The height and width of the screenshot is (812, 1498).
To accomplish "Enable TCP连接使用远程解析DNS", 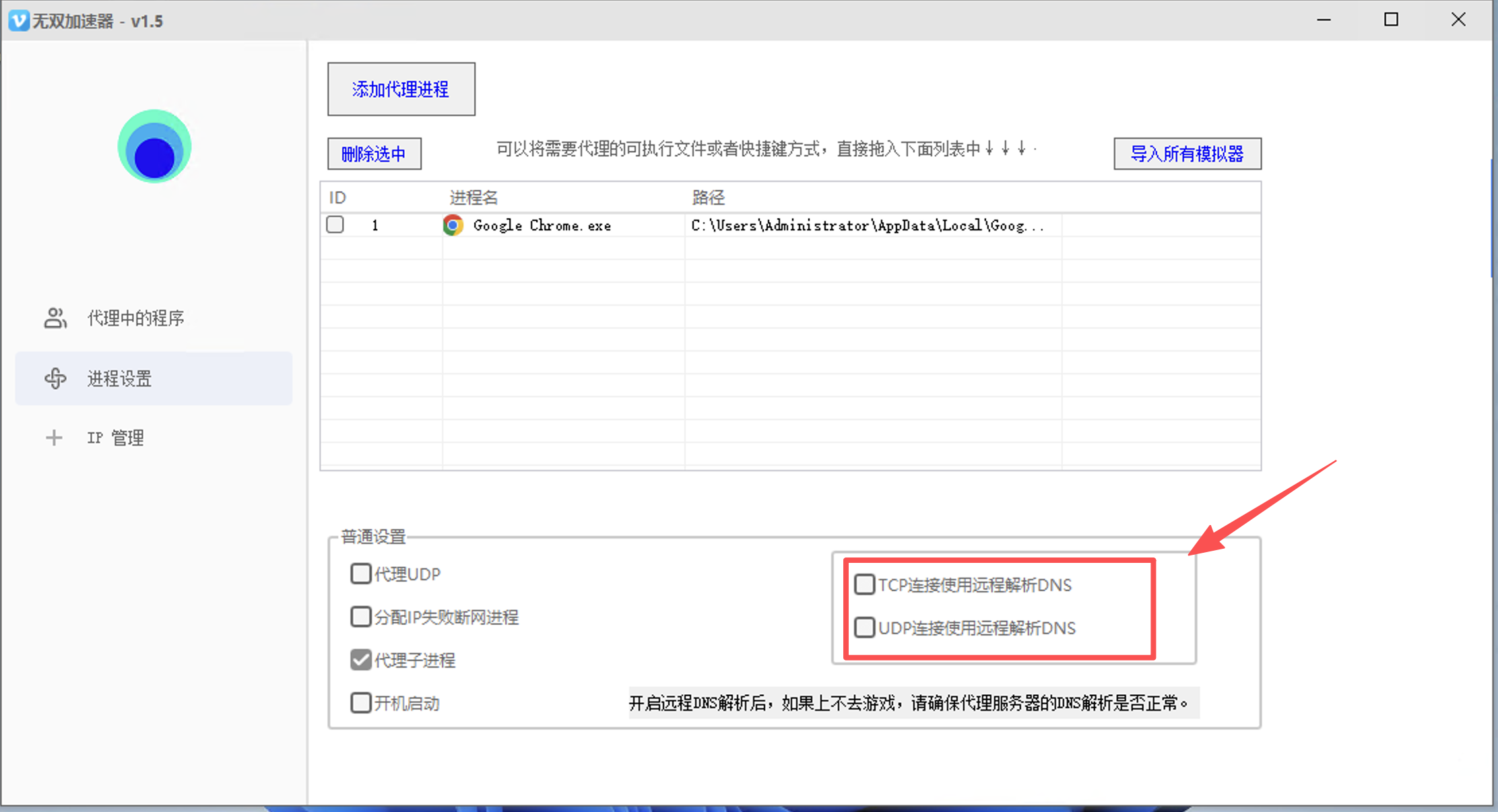I will point(865,584).
